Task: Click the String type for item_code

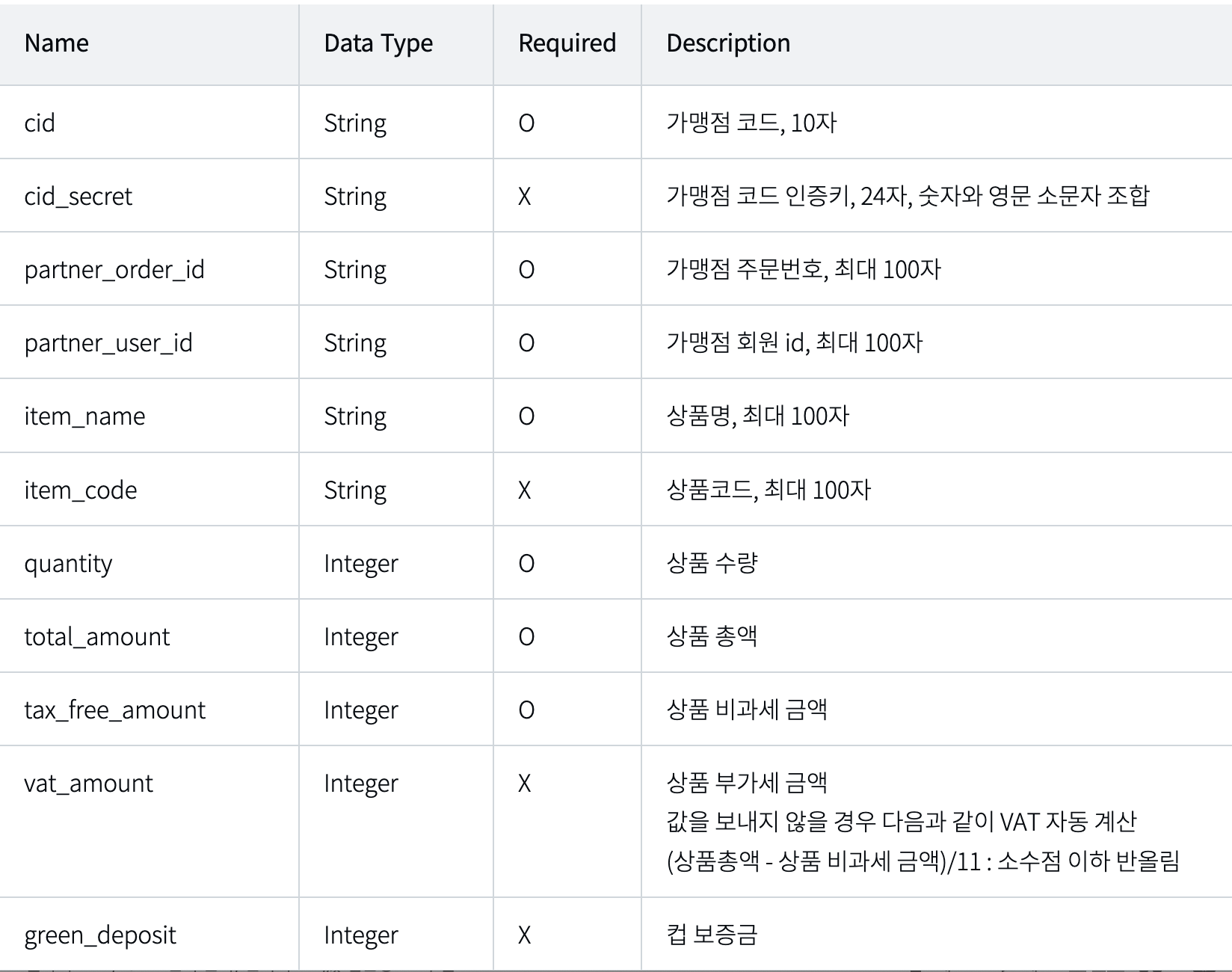Action: click(x=355, y=490)
